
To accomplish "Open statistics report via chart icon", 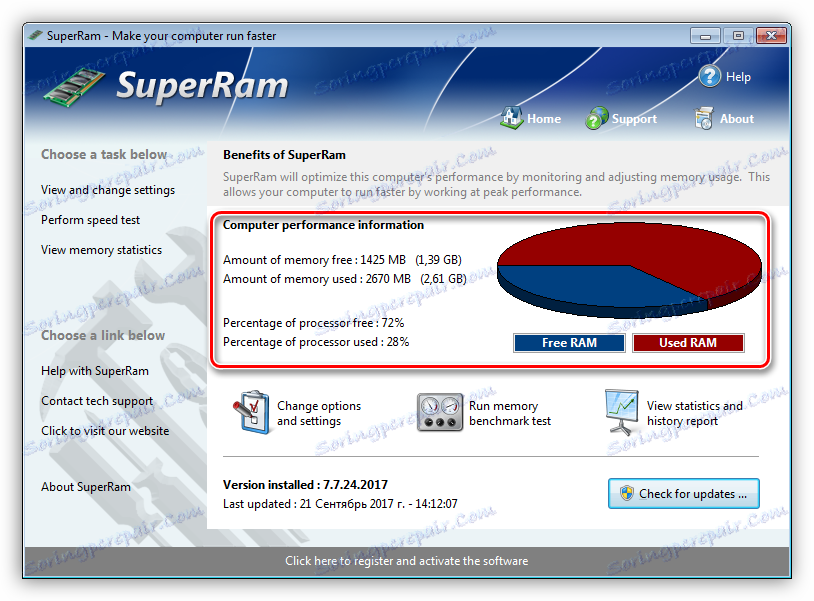I will click(x=623, y=408).
